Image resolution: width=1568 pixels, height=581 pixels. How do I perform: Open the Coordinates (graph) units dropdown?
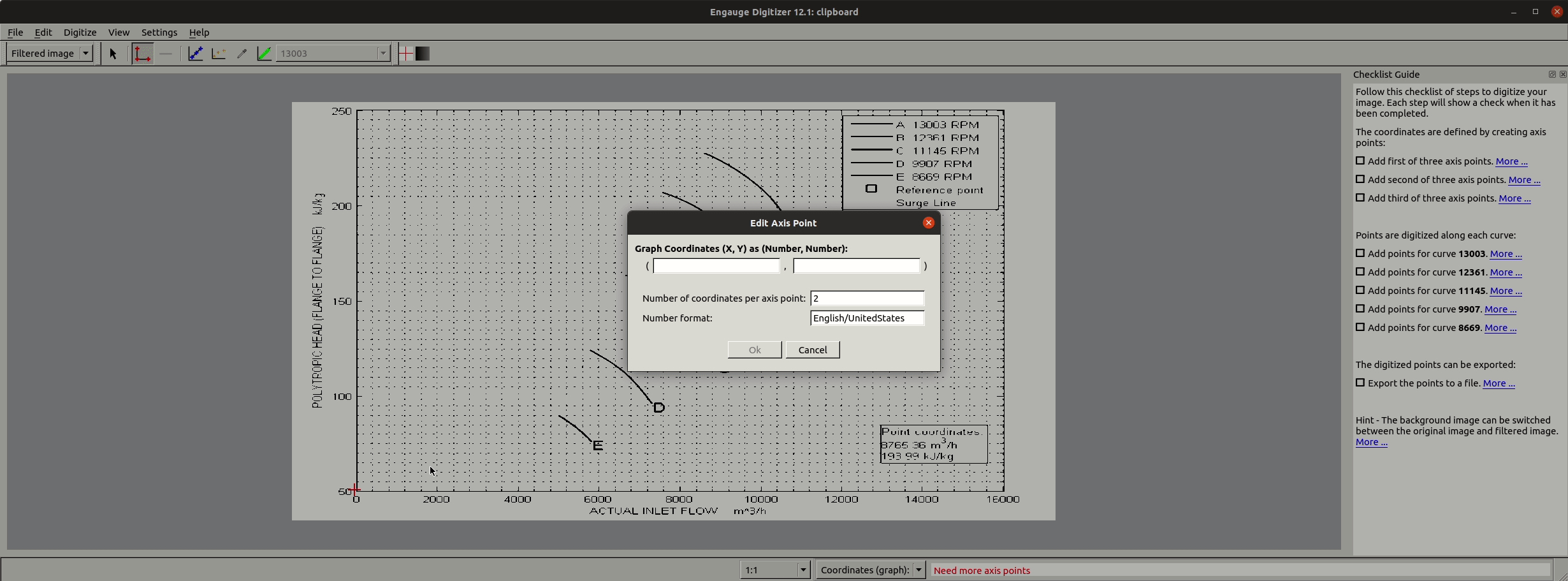(871, 570)
